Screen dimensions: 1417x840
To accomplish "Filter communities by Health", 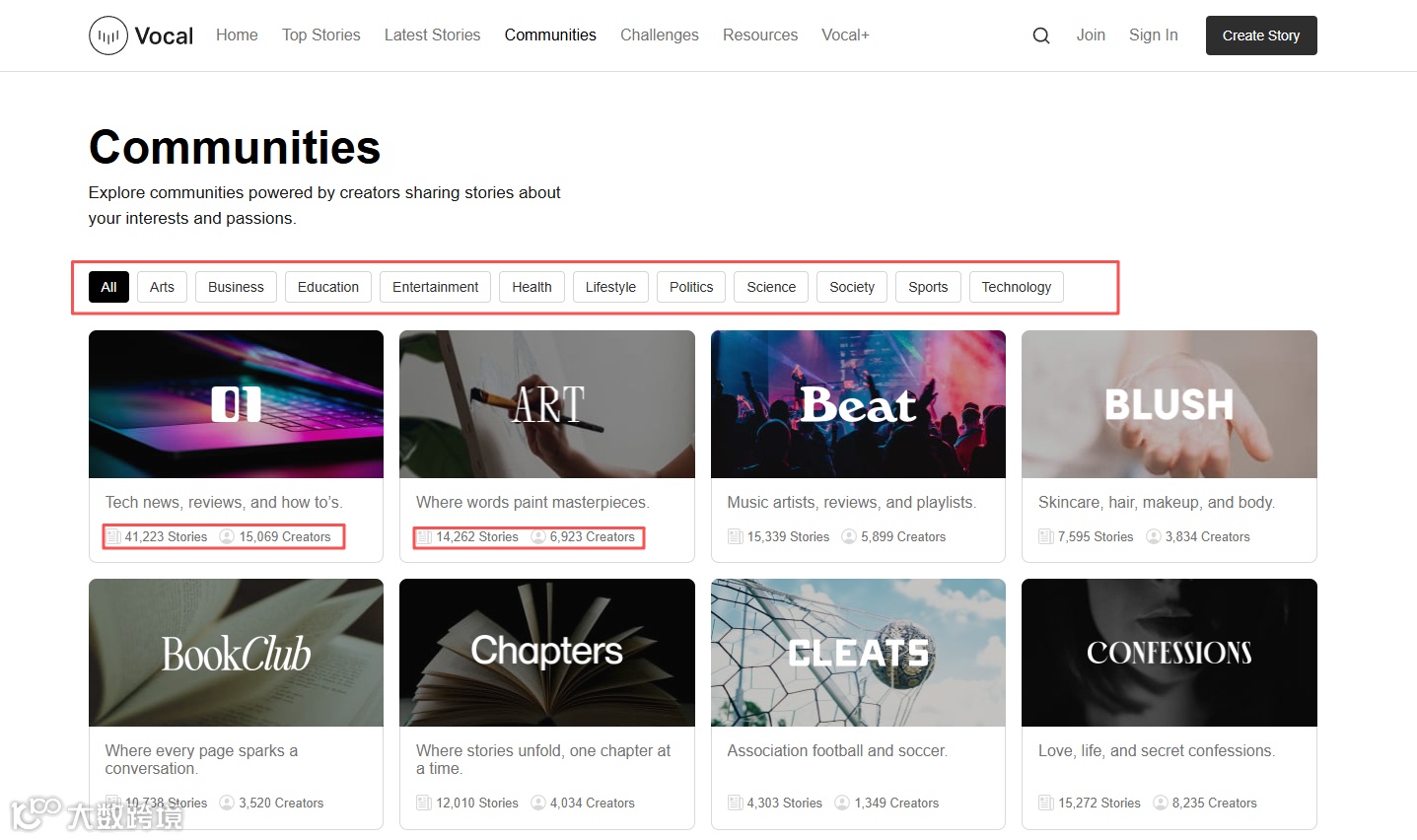I will coord(531,287).
